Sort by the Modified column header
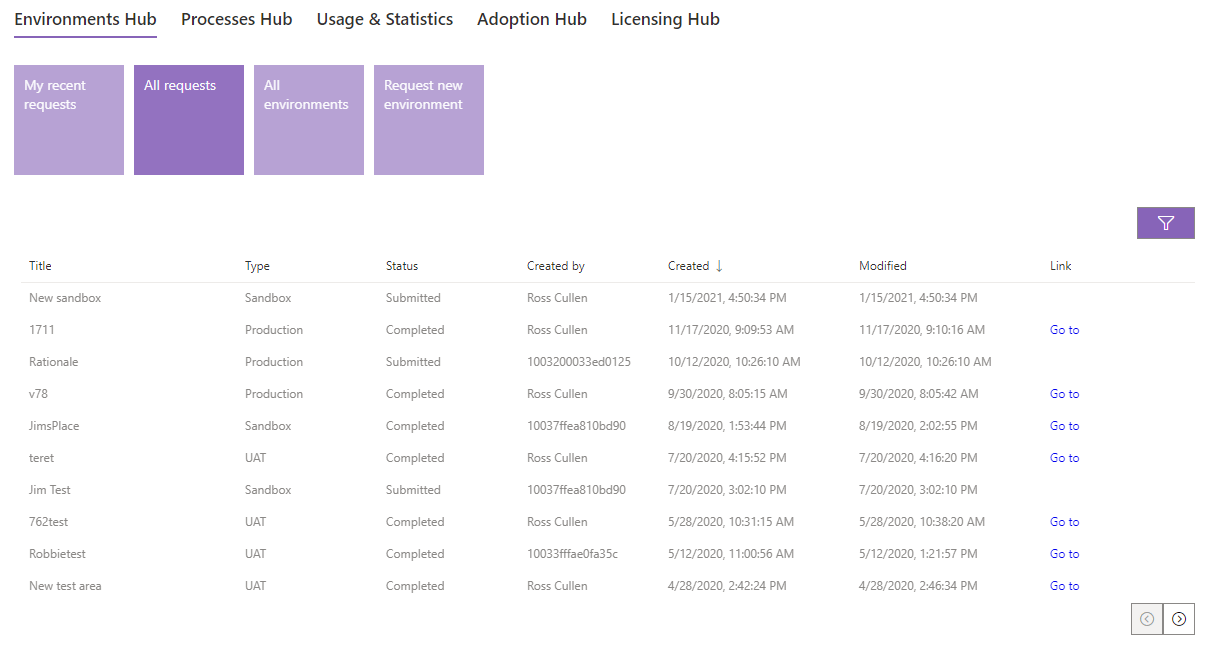The image size is (1222, 645). (883, 266)
